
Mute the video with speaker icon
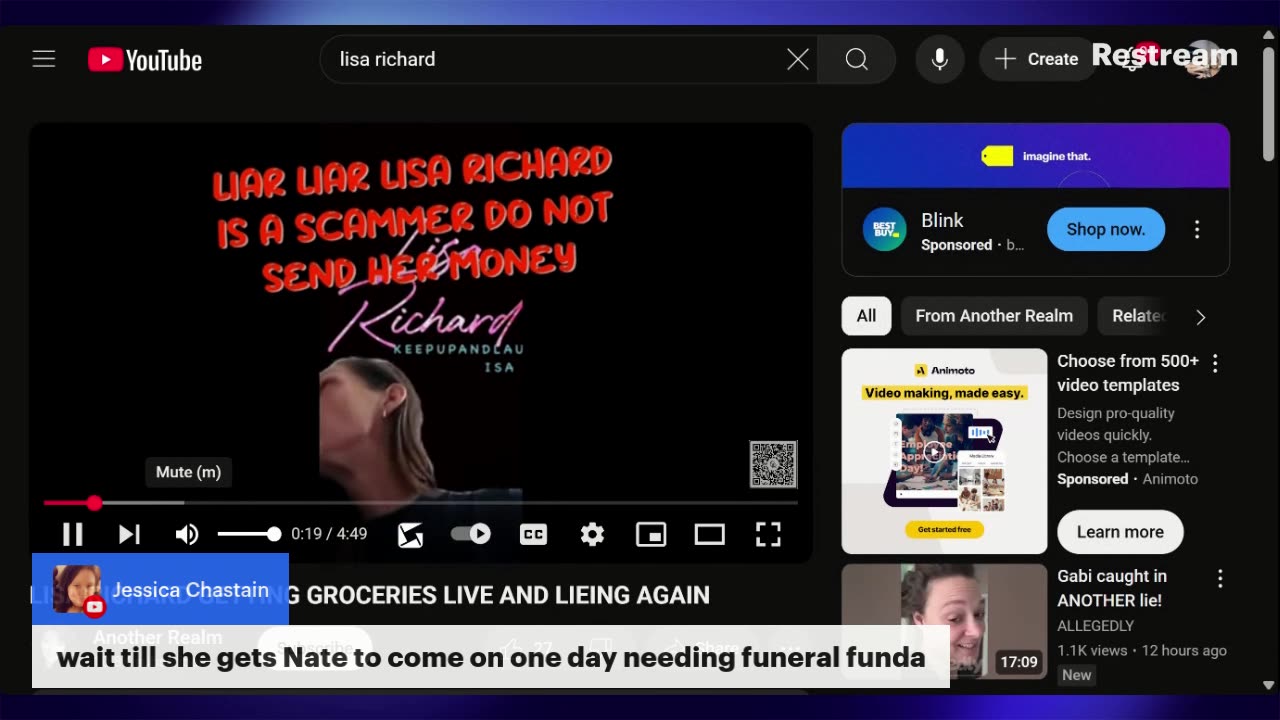point(187,534)
